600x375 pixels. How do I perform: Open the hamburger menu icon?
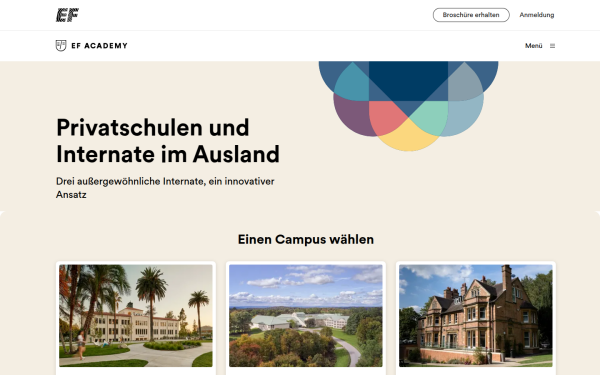point(552,46)
